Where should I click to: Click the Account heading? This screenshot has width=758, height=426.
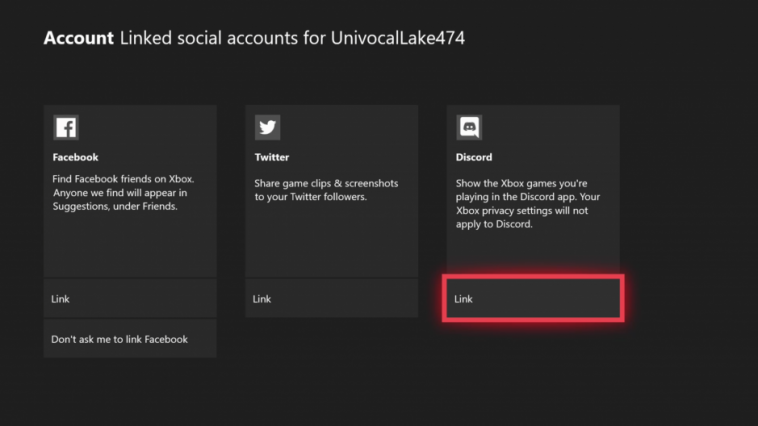click(78, 38)
